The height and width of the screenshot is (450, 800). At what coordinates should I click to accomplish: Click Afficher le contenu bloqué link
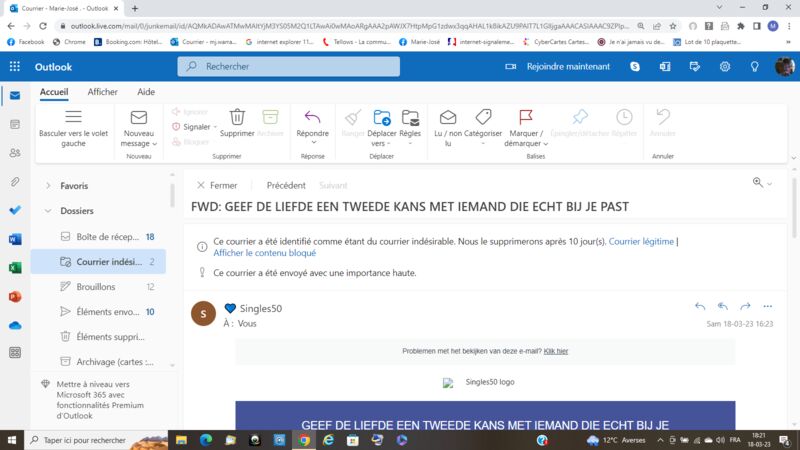[264, 253]
